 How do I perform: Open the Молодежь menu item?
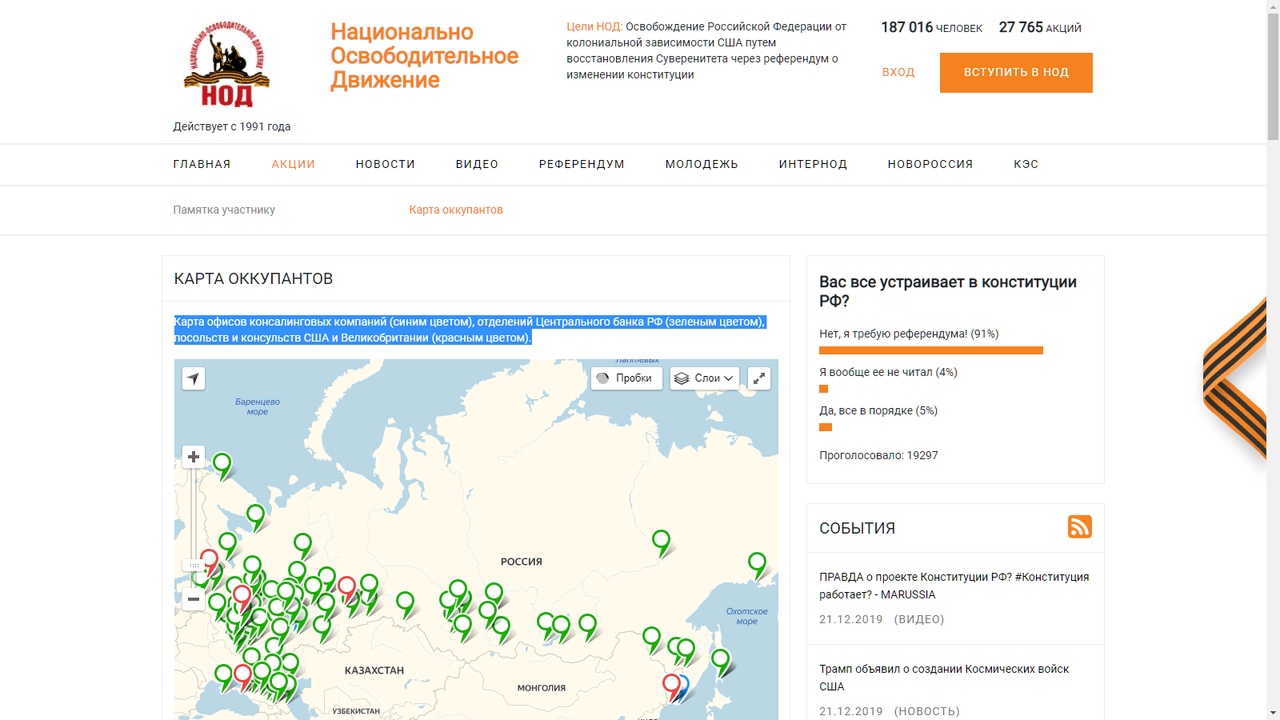(x=702, y=164)
